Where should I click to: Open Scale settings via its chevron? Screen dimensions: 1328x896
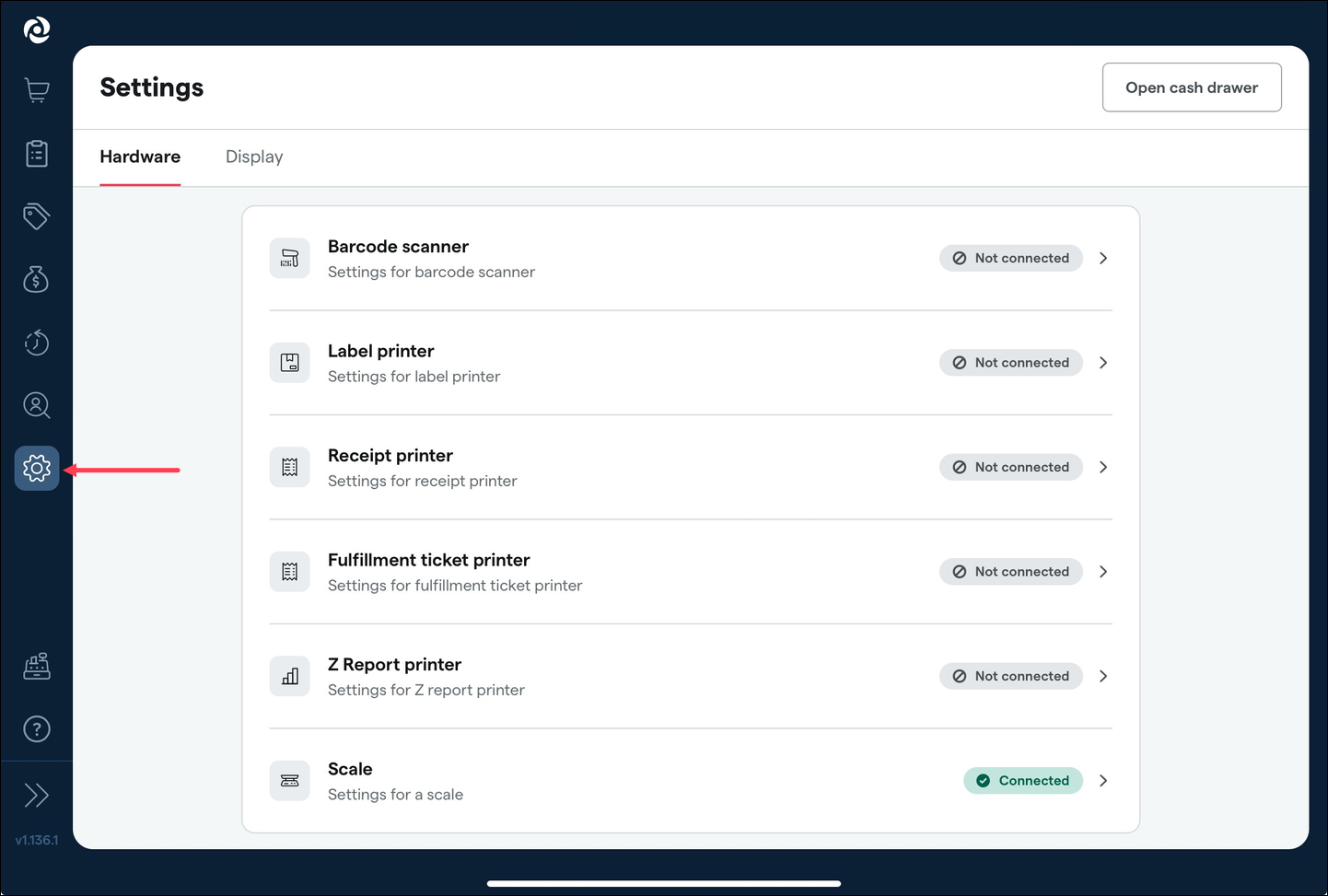[1103, 781]
